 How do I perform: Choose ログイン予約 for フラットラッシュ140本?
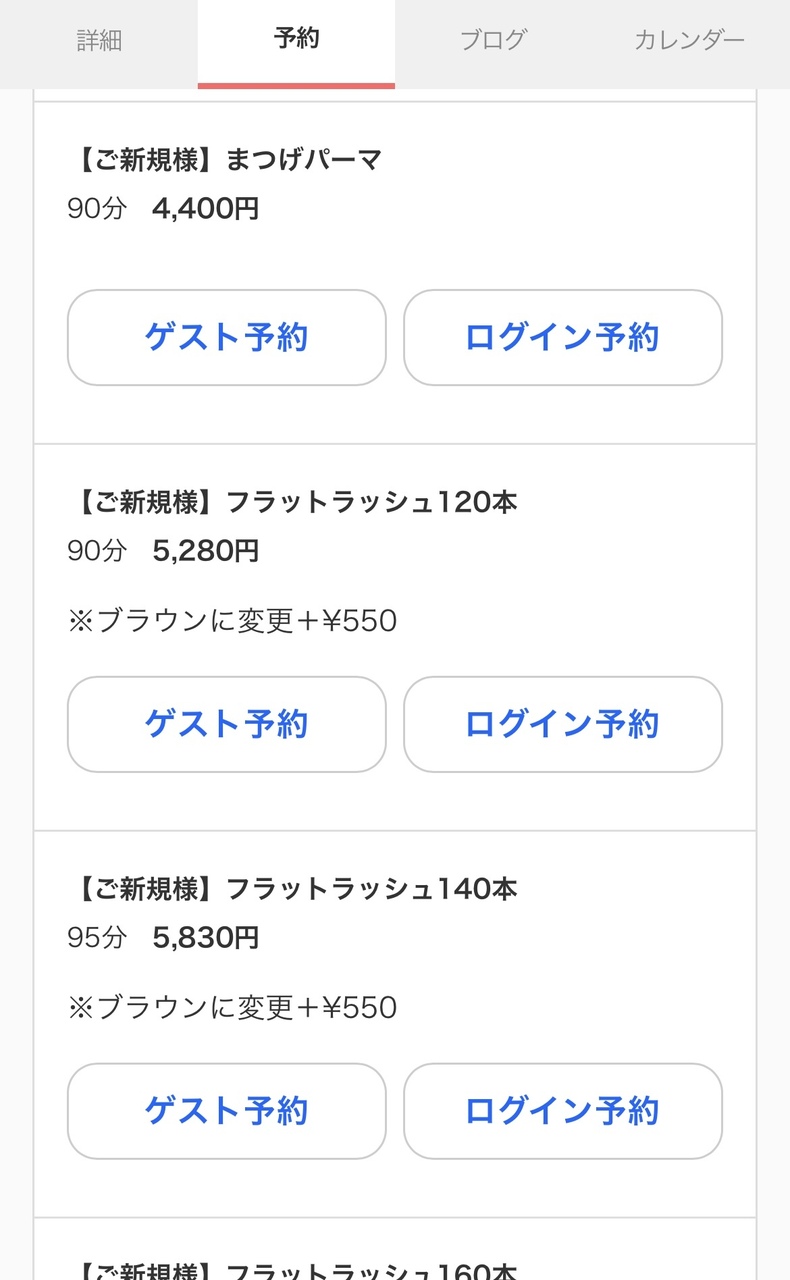(562, 1111)
